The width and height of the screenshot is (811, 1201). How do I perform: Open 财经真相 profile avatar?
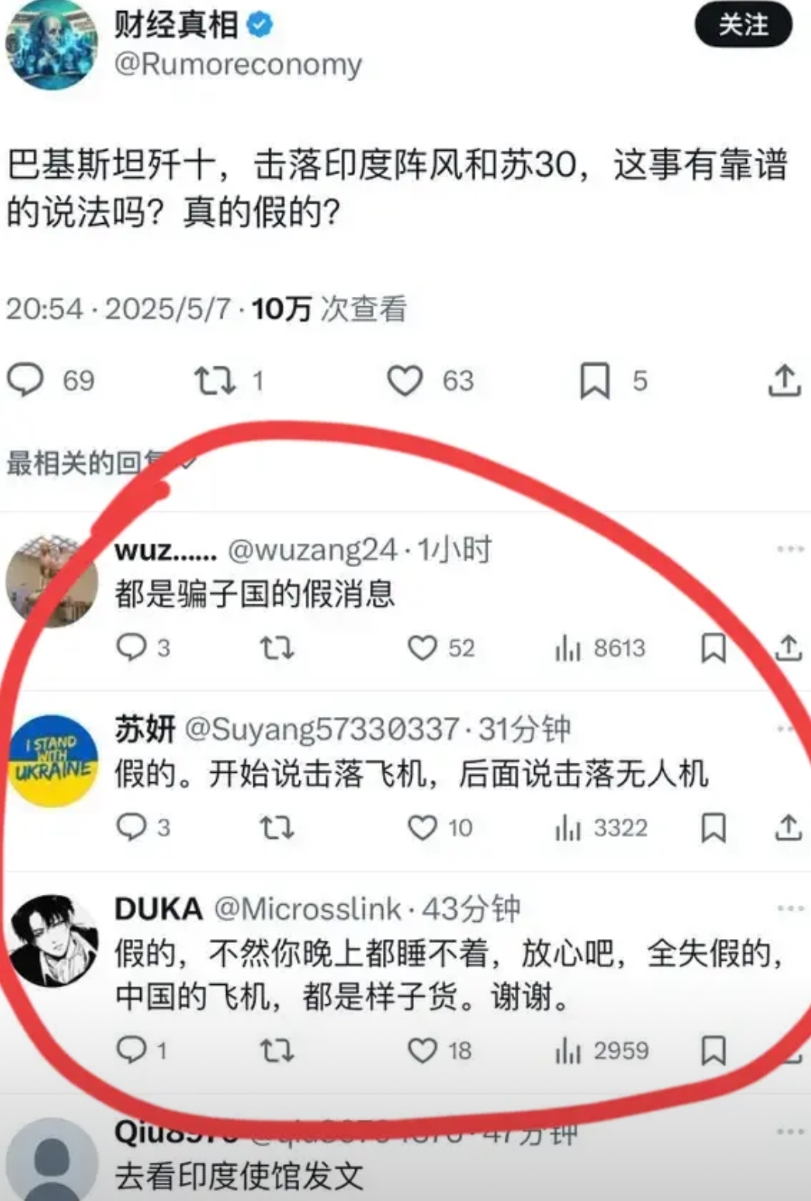[x=51, y=45]
